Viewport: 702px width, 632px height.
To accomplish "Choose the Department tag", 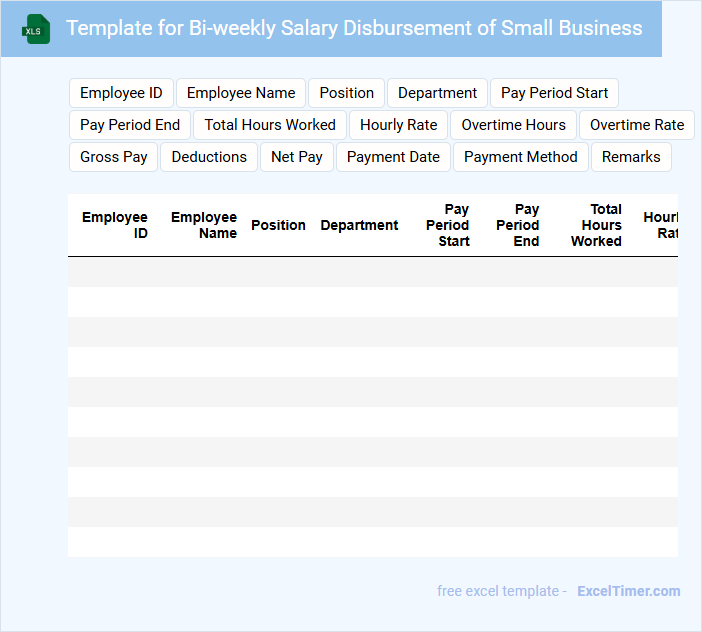I will click(437, 93).
